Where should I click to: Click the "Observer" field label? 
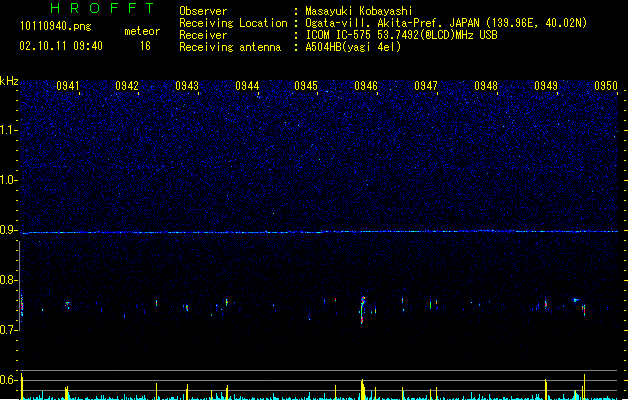pos(203,11)
